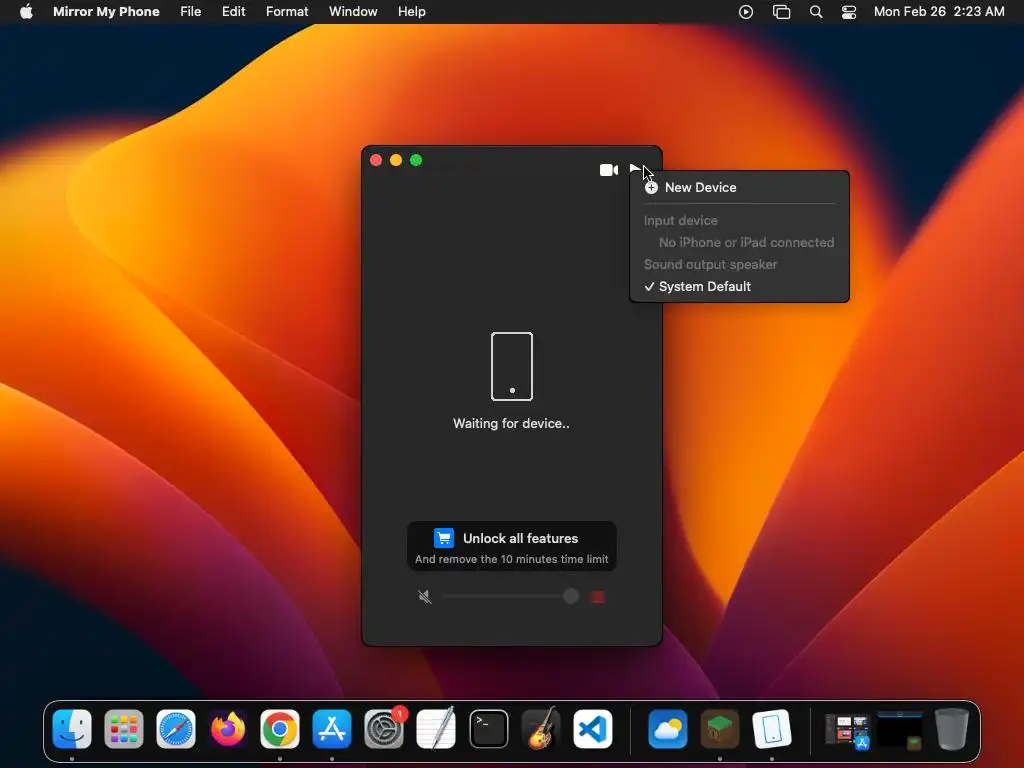This screenshot has height=768, width=1024.
Task: Click the device menu arrow icon
Action: coord(635,169)
